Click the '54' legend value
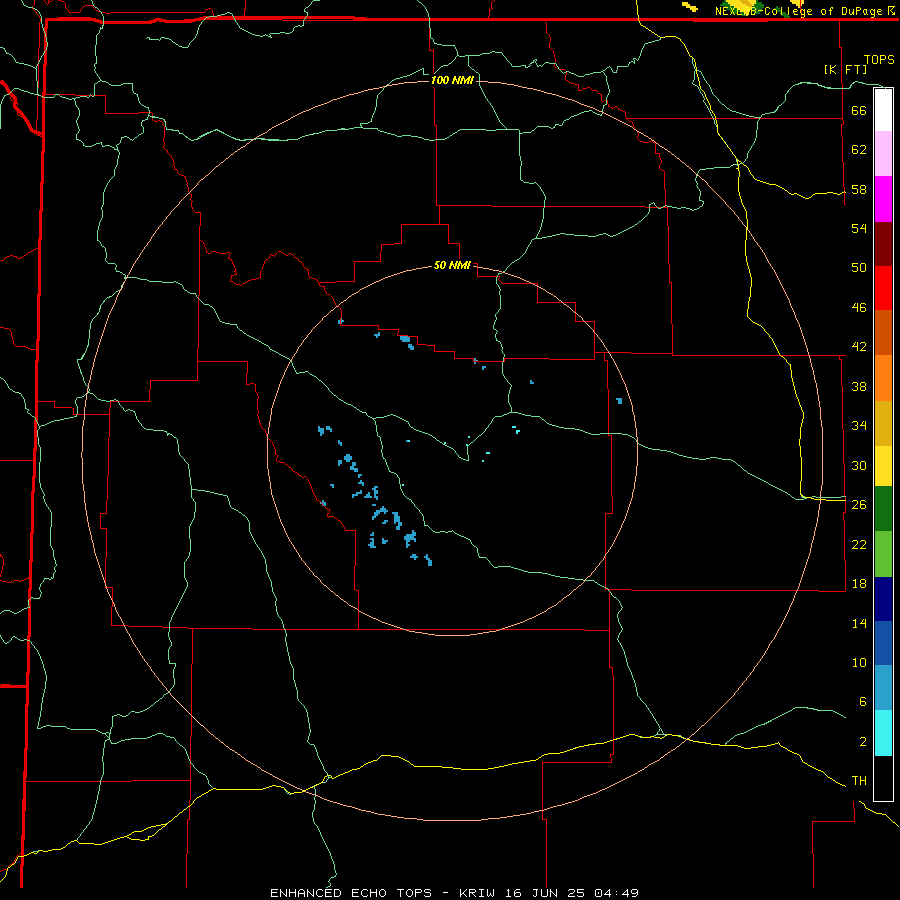The height and width of the screenshot is (900, 900). (859, 228)
